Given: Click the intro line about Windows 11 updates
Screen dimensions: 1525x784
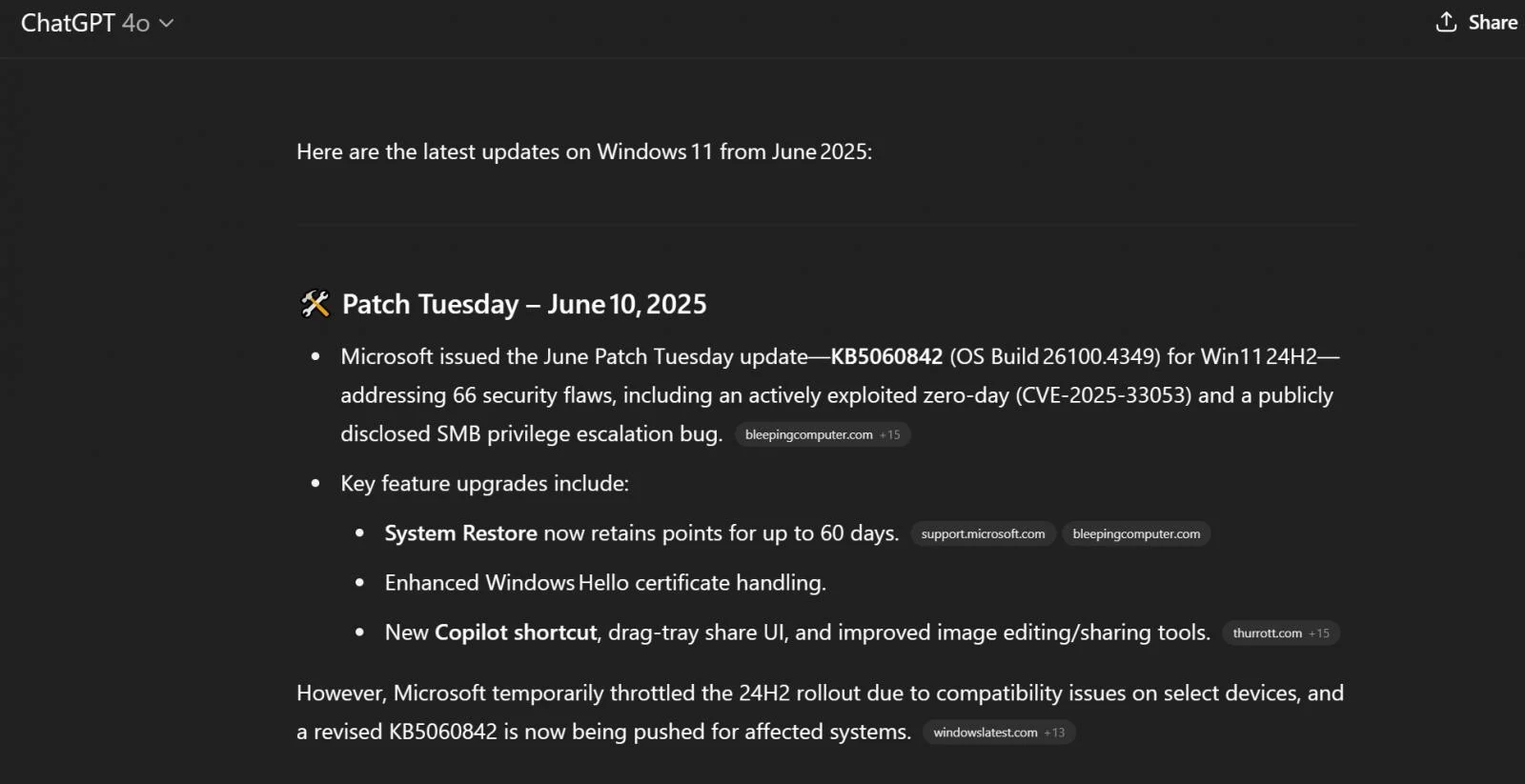Looking at the screenshot, I should (583, 151).
